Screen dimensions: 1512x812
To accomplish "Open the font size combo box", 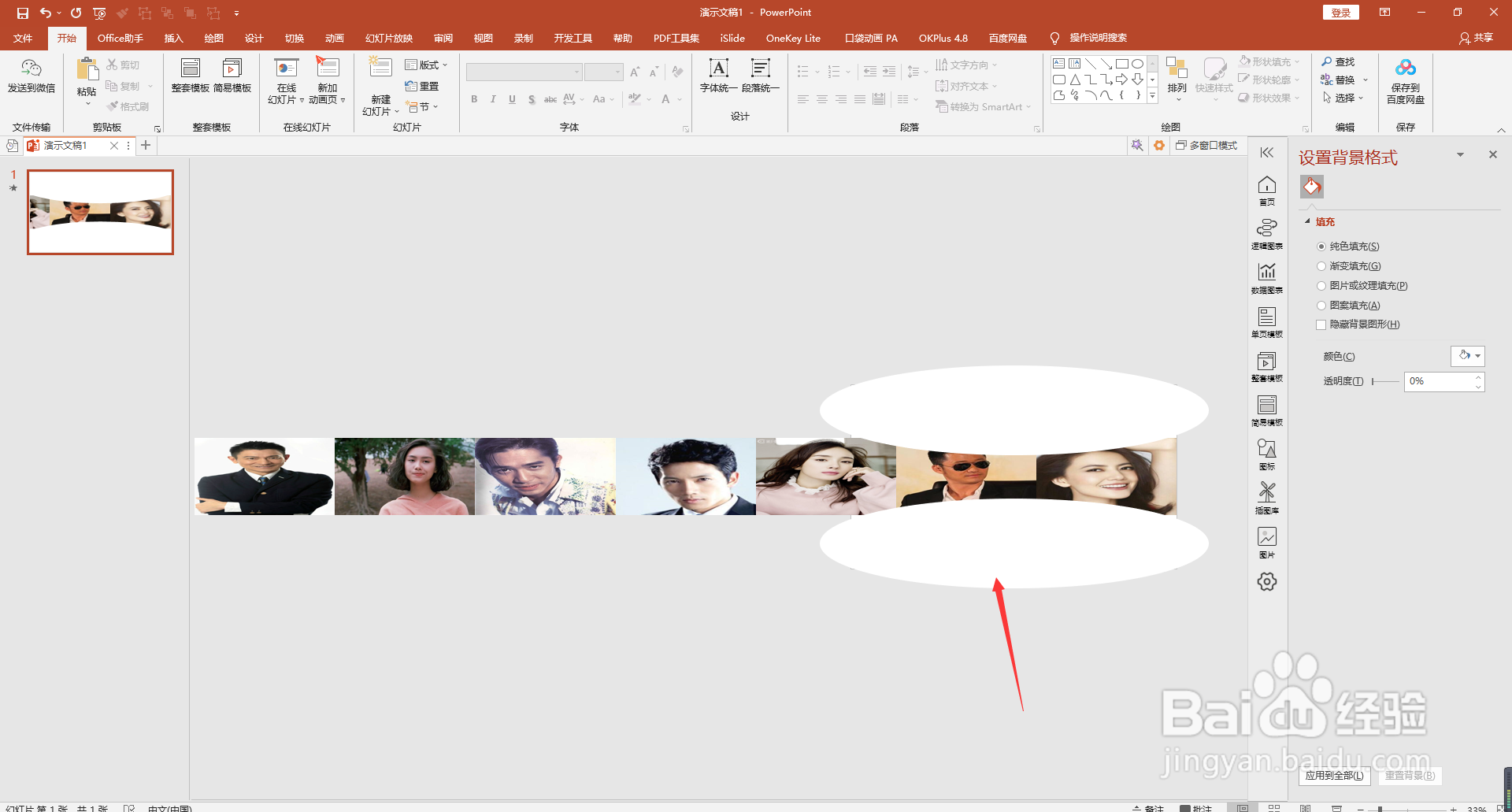I will point(604,72).
